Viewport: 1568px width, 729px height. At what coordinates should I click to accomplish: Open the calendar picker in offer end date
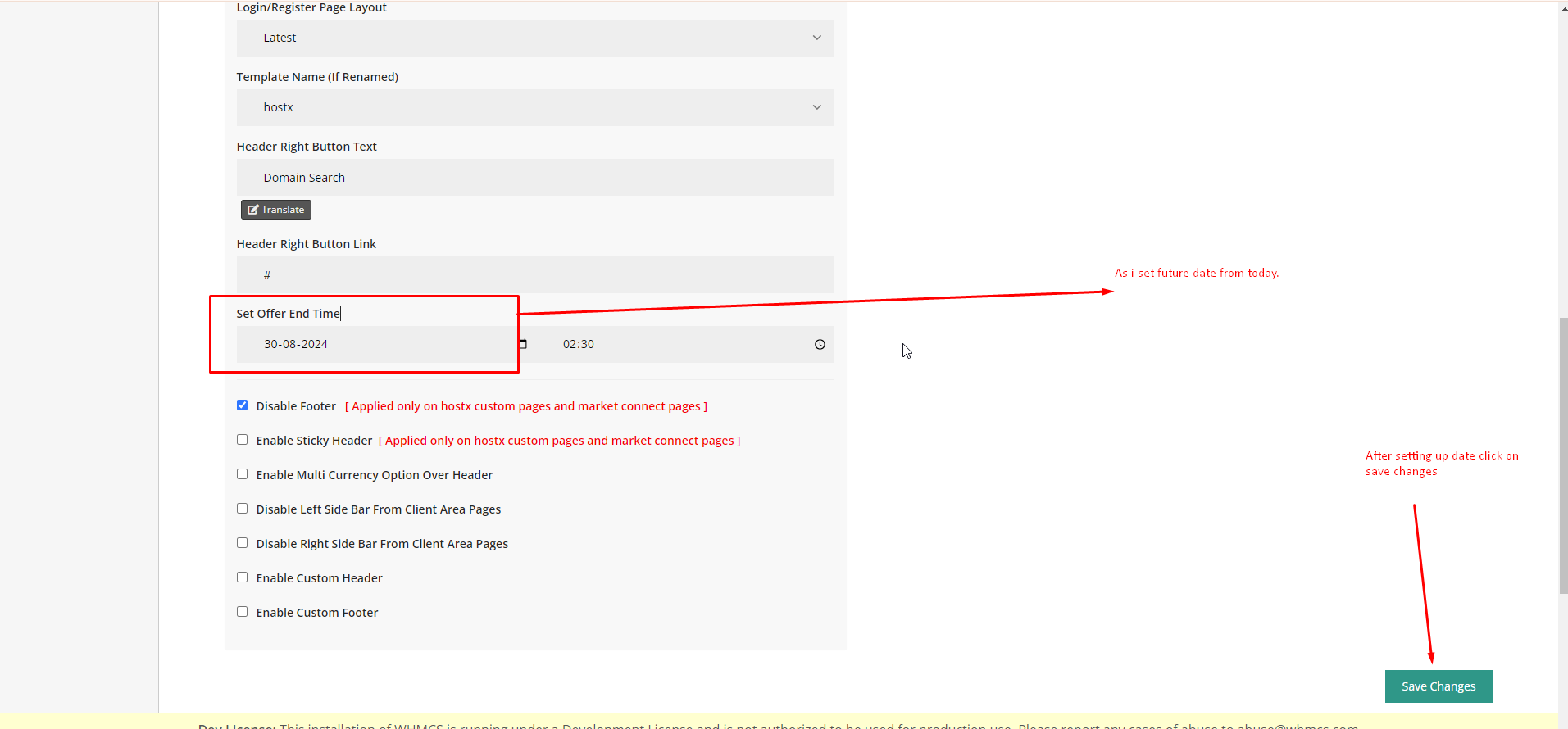point(523,344)
